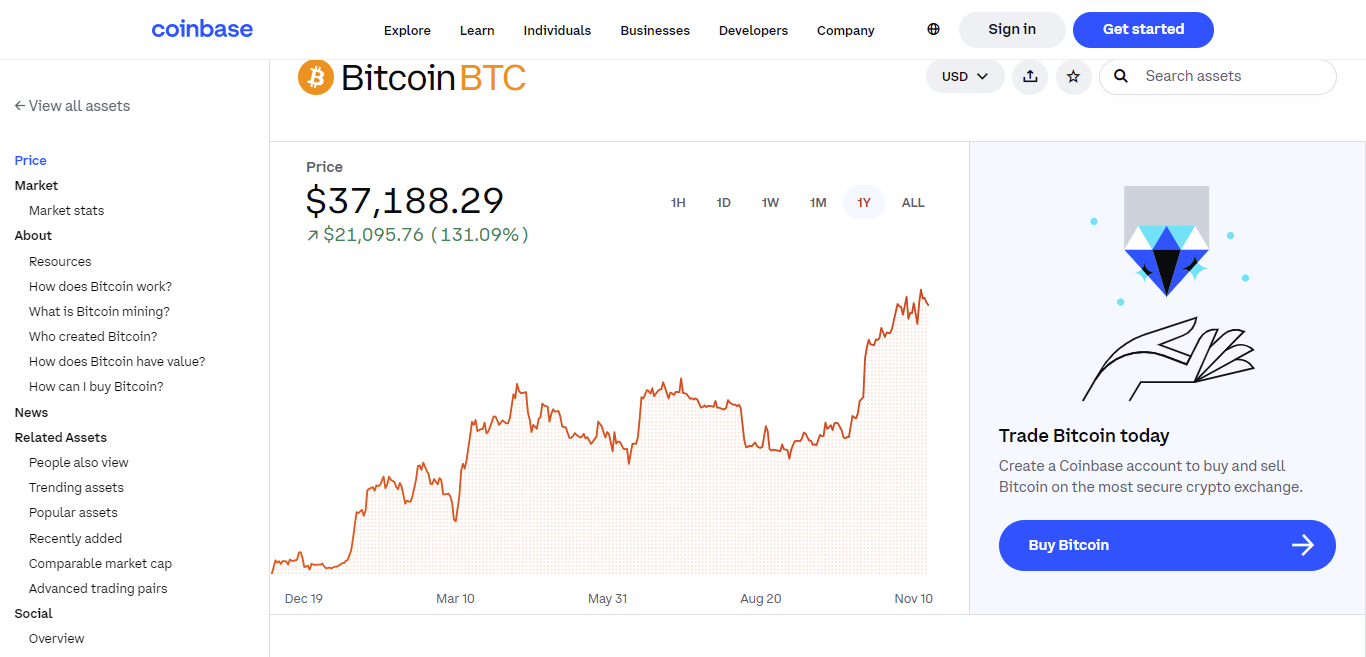
Task: Click Sign in
Action: 1011,29
